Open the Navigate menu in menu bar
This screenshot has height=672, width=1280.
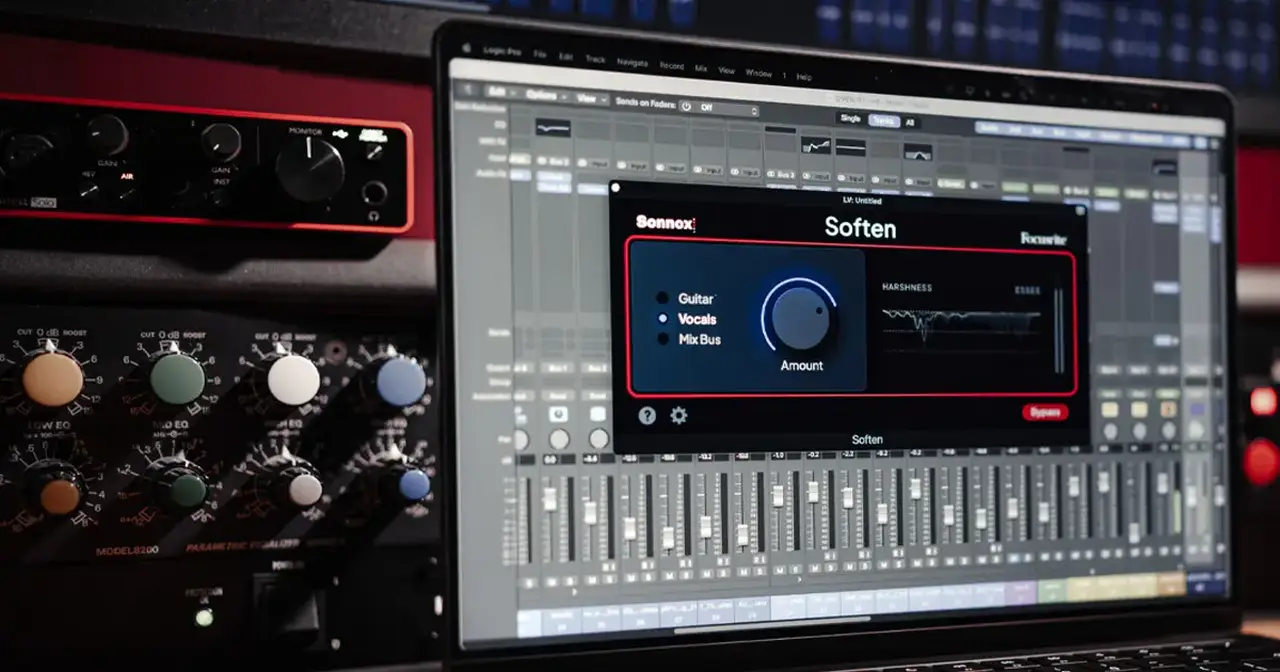pos(632,63)
